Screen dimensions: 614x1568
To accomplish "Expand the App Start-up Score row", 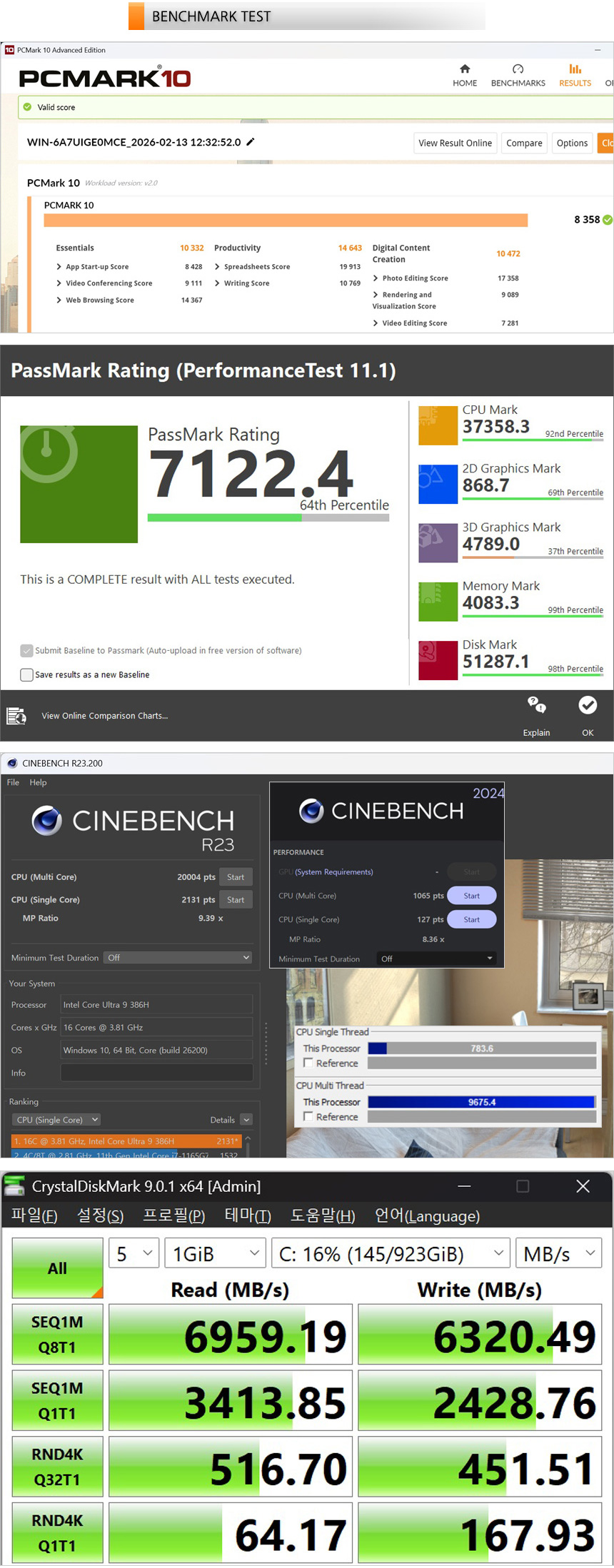I will [59, 267].
